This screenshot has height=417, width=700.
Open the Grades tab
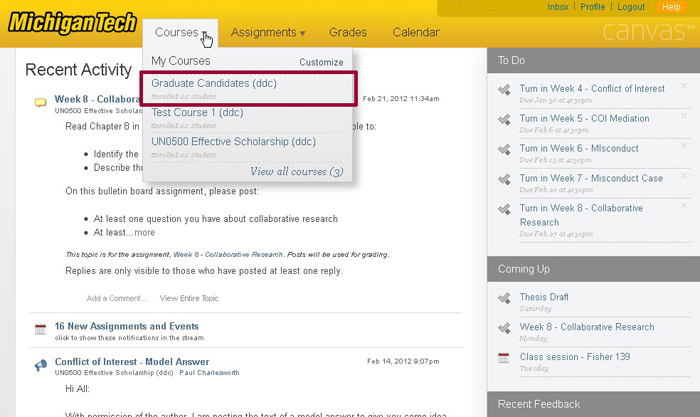pos(348,33)
